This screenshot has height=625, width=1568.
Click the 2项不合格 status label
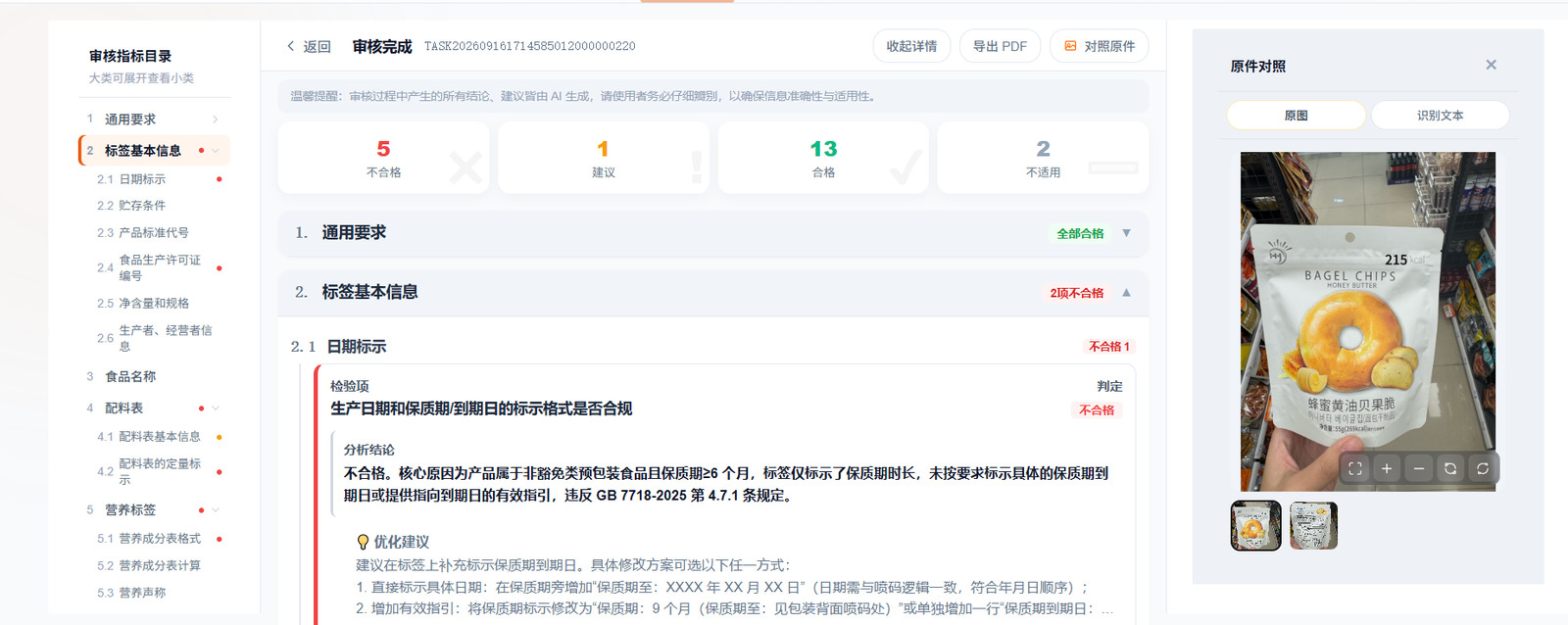coord(1077,293)
